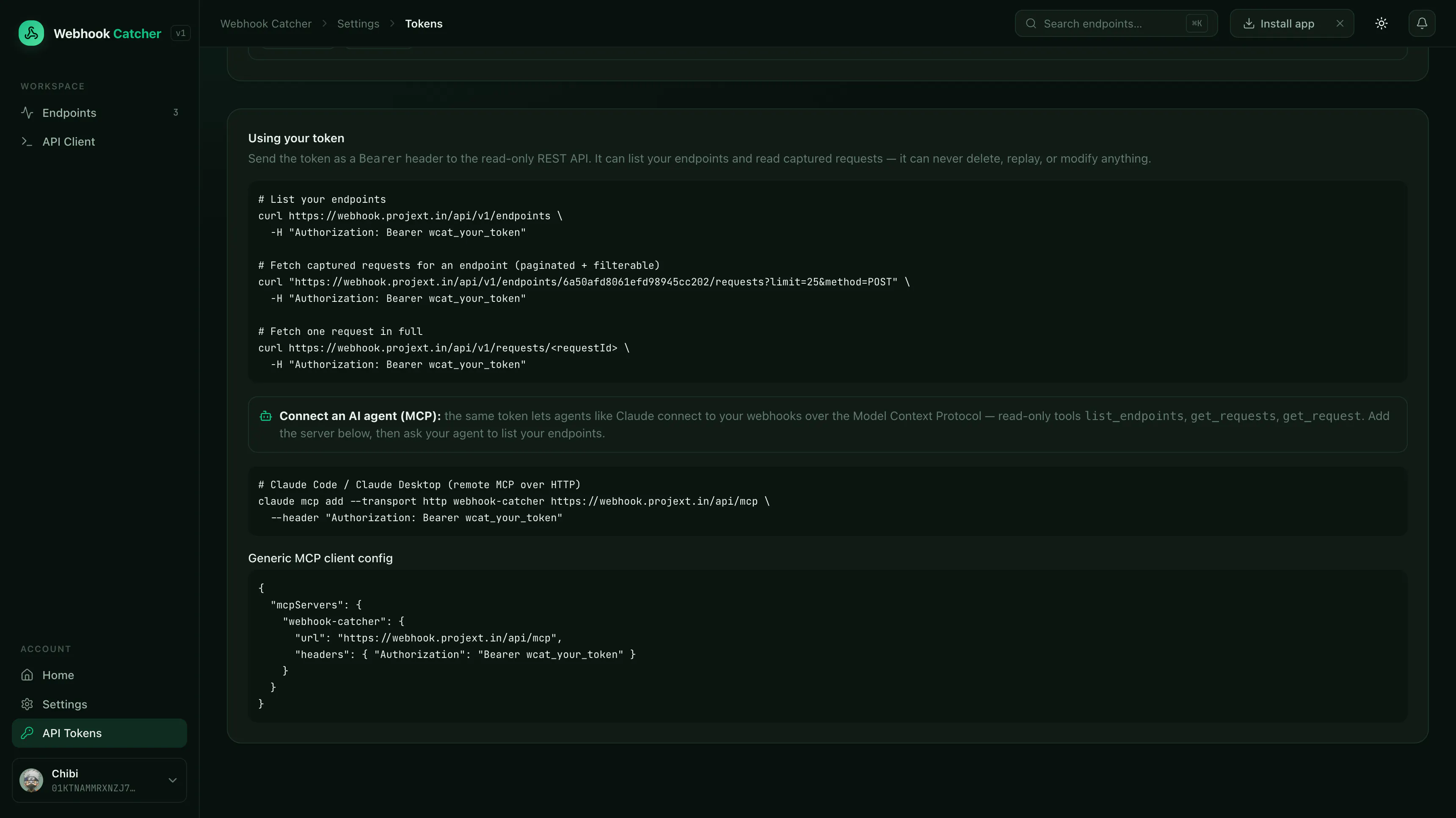Click the list_endpoints tool name
This screenshot has height=818, width=1456.
coord(1134,416)
